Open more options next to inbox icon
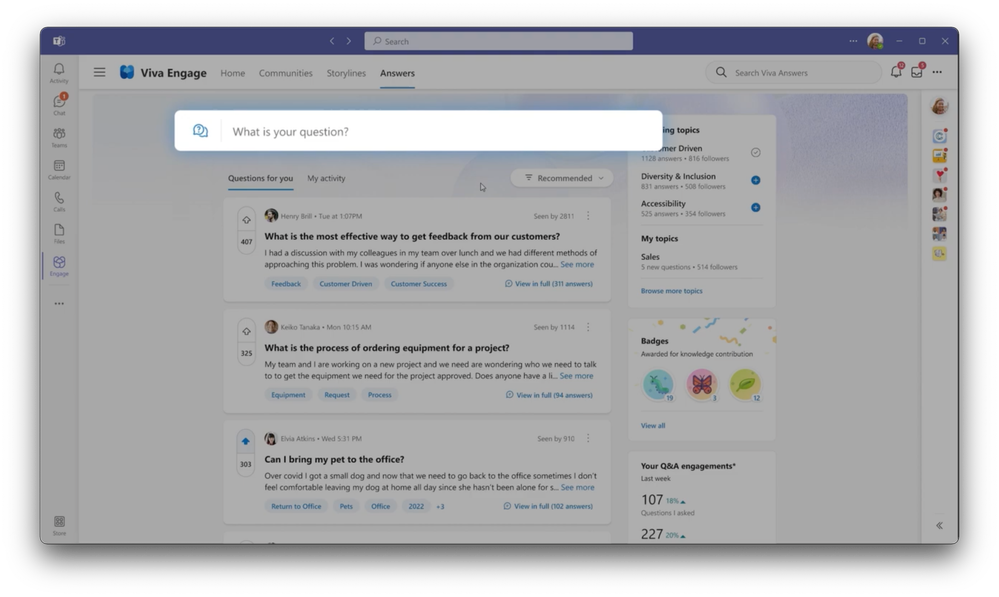This screenshot has height=597, width=999. coord(937,72)
